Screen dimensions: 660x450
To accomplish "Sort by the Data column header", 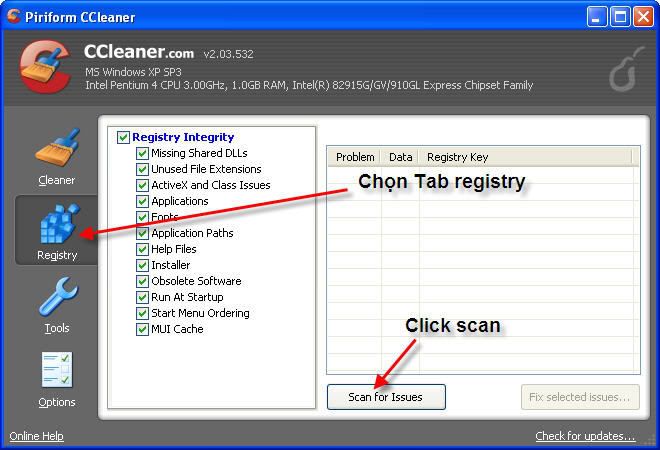I will tap(400, 157).
